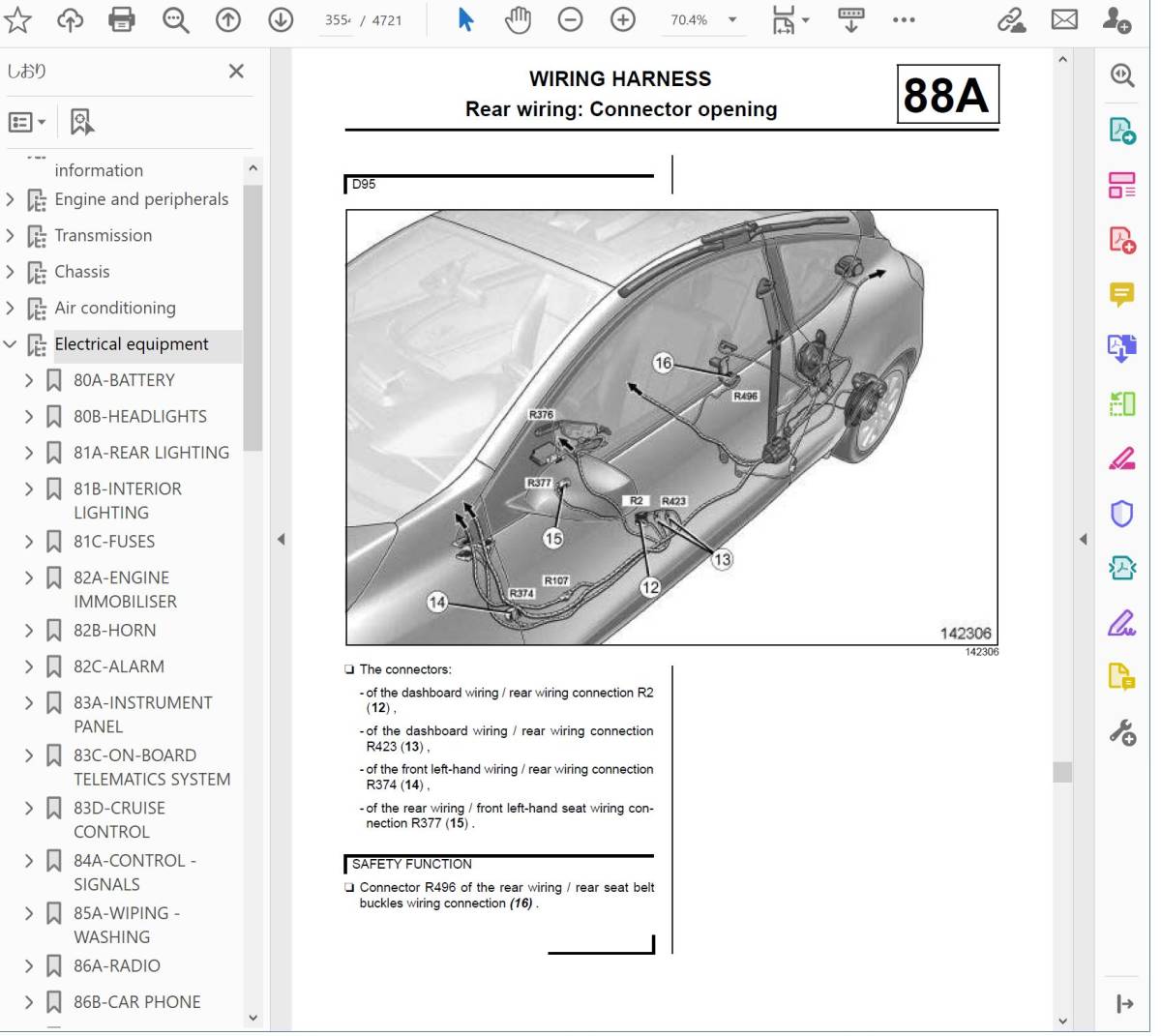1161x1036 pixels.
Task: Expand the 86A-RADIO bookmark
Action: tap(29, 965)
